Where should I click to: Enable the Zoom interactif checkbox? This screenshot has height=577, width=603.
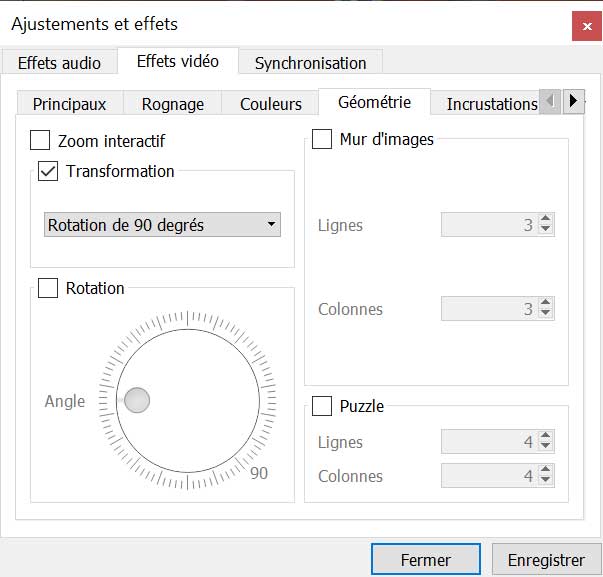(41, 140)
